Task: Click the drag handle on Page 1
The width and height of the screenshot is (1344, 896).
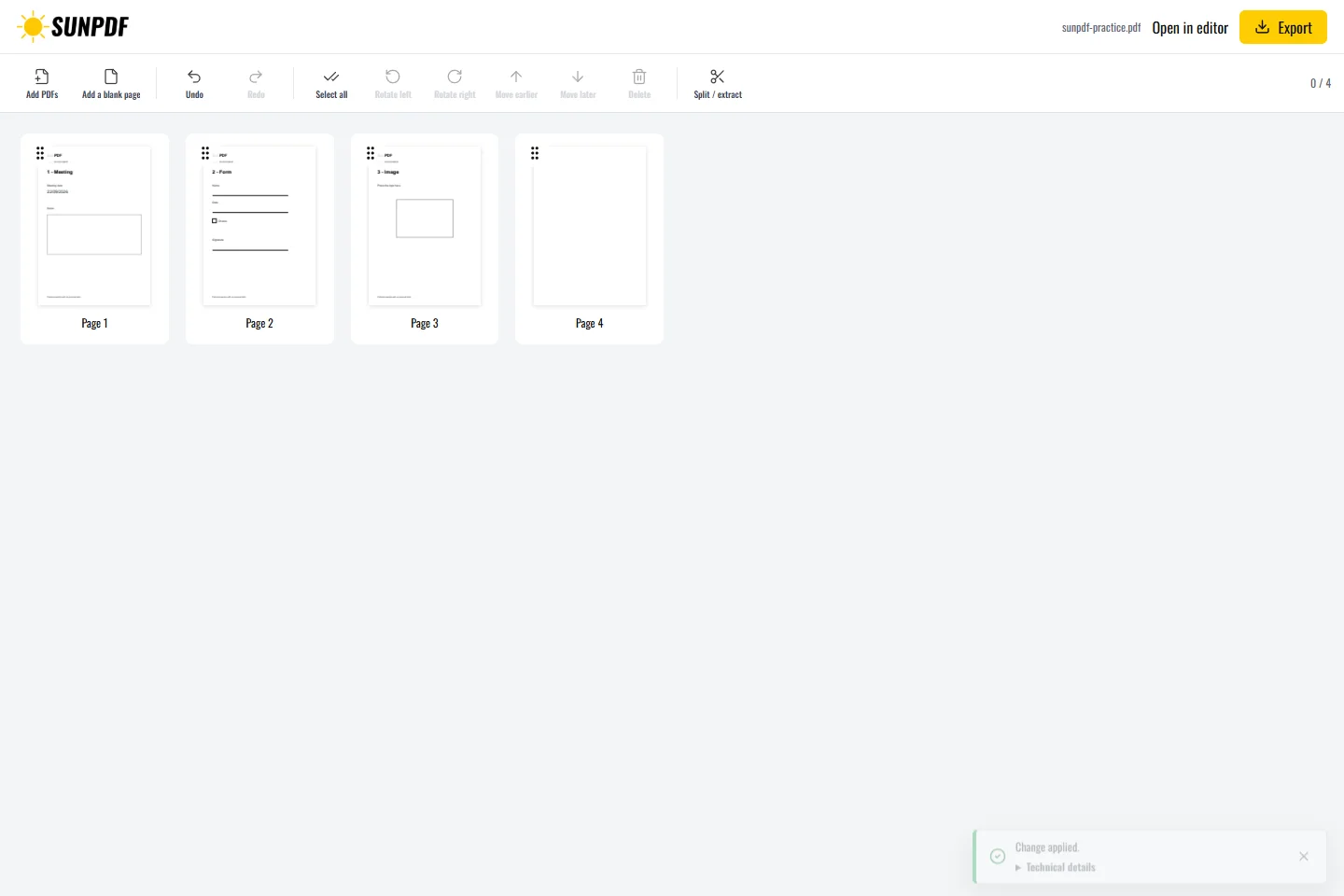Action: (x=40, y=153)
